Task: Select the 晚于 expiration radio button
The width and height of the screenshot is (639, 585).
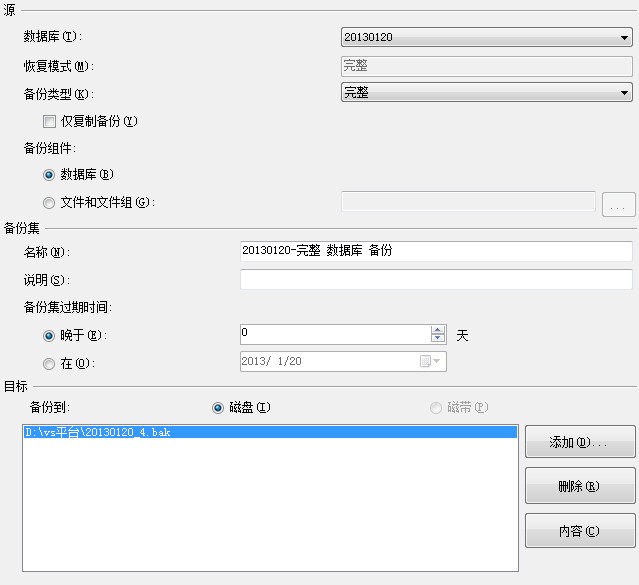Action: 49,336
